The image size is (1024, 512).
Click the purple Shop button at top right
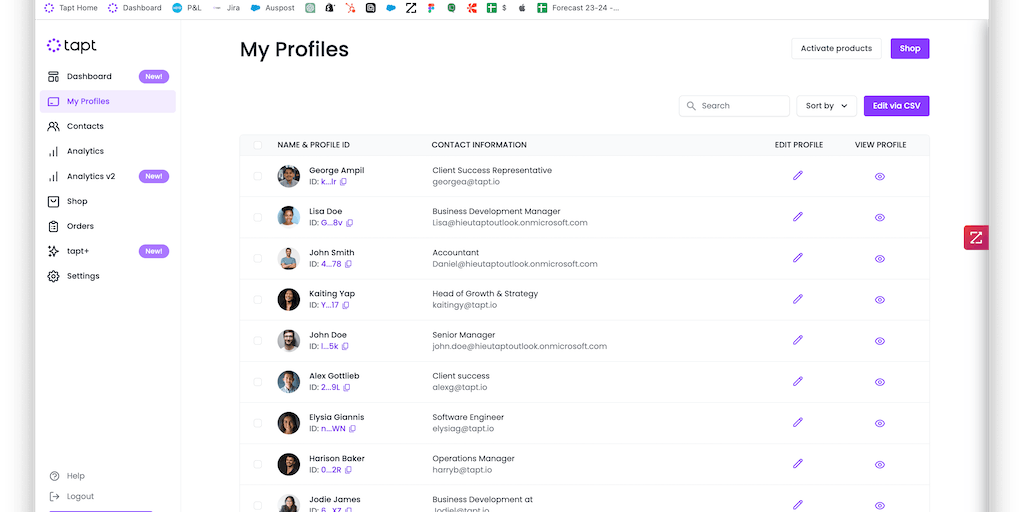click(x=910, y=48)
